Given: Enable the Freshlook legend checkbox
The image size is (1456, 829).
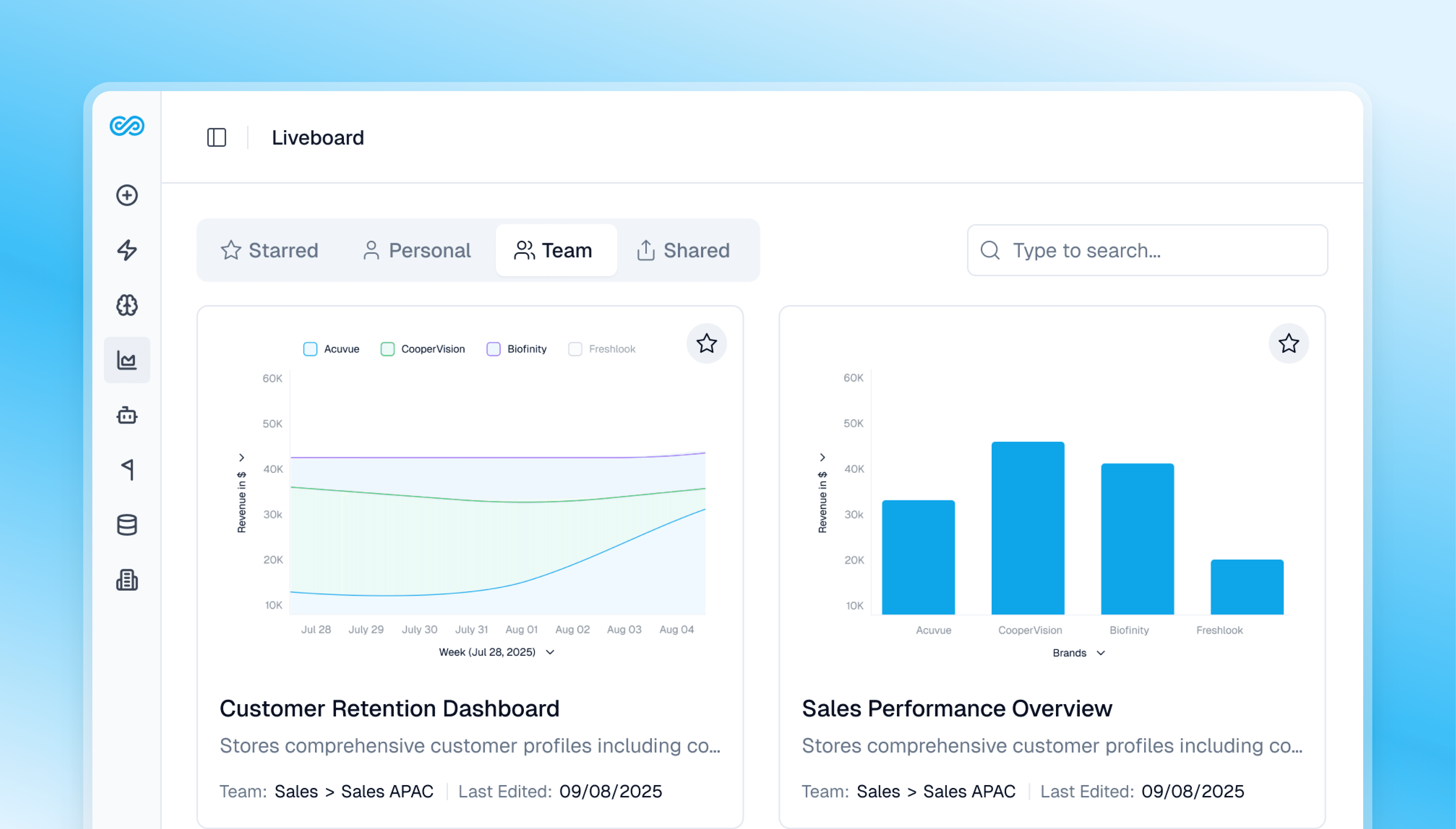Looking at the screenshot, I should coord(575,349).
